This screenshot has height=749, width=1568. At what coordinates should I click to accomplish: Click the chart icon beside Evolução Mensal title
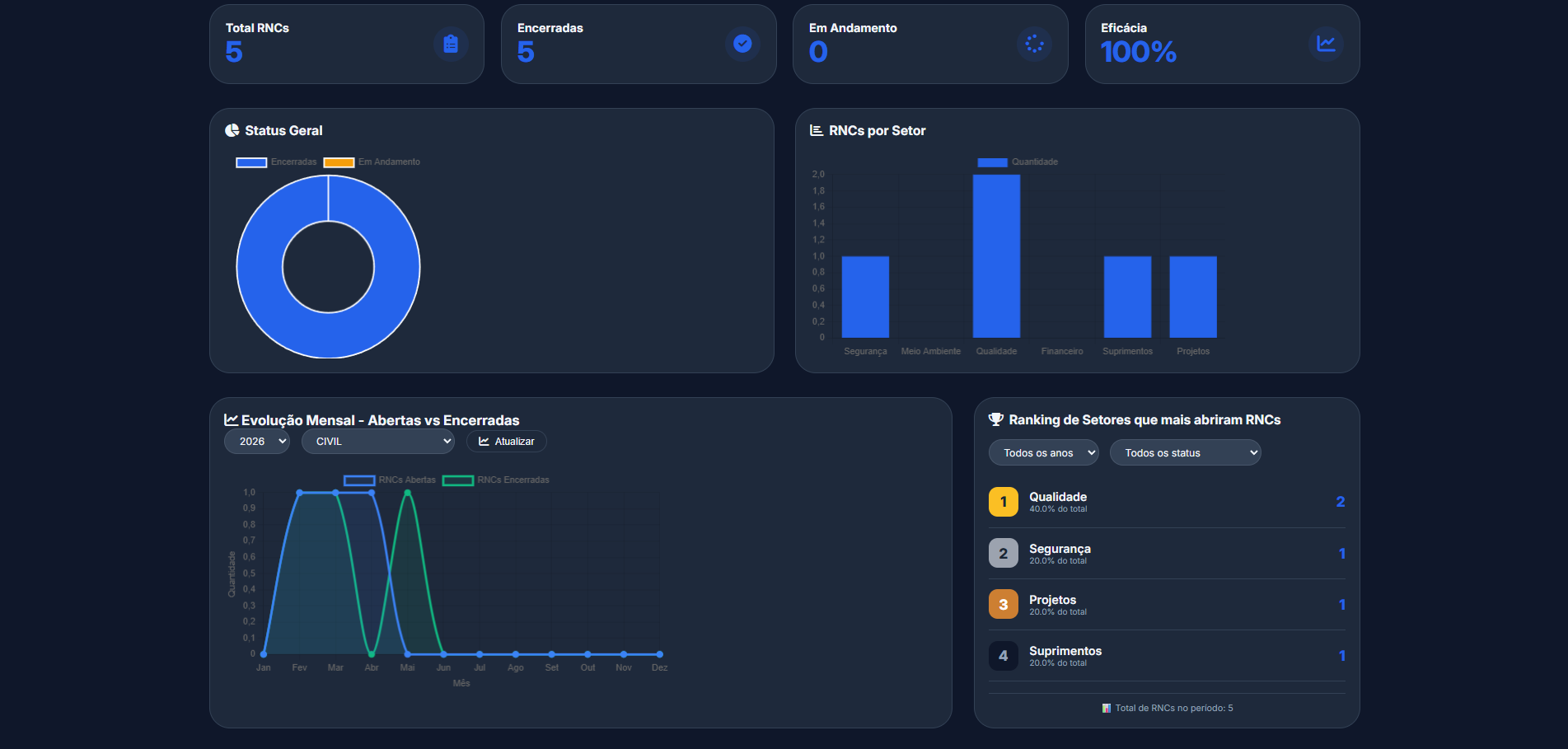click(232, 420)
